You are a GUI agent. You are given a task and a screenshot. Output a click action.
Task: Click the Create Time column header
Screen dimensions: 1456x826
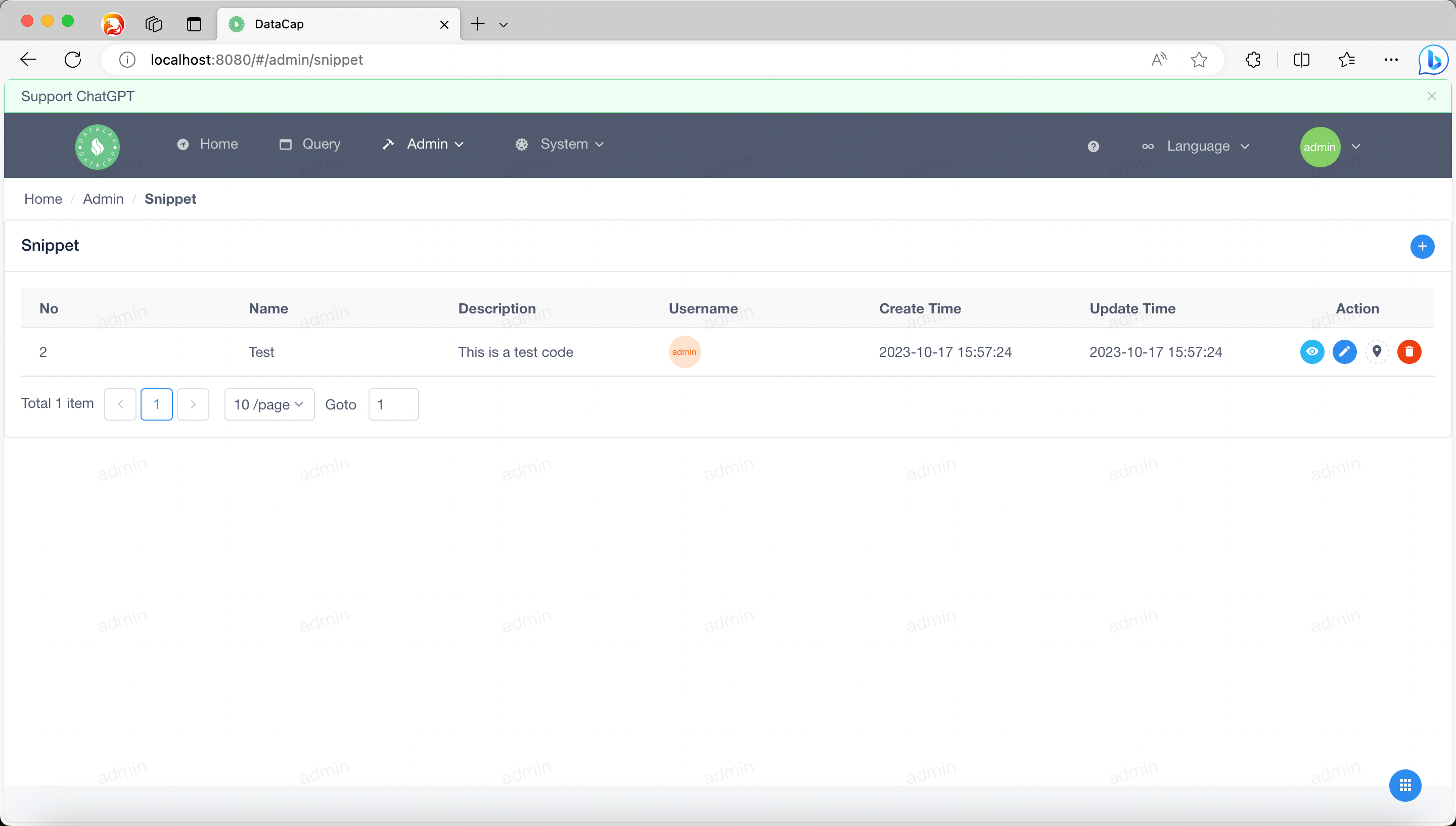[x=920, y=309]
